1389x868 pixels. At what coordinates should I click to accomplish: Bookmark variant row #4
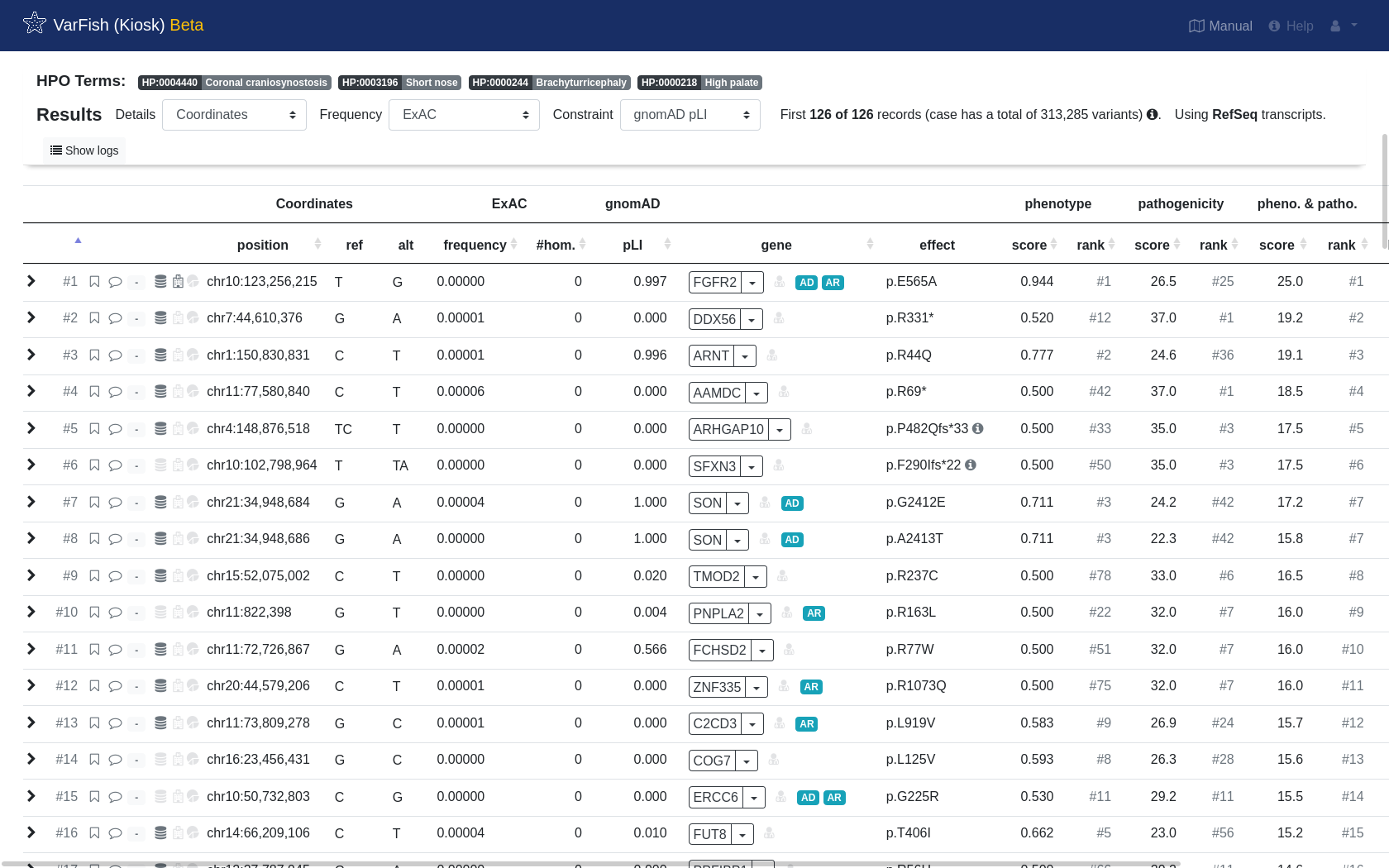[94, 392]
